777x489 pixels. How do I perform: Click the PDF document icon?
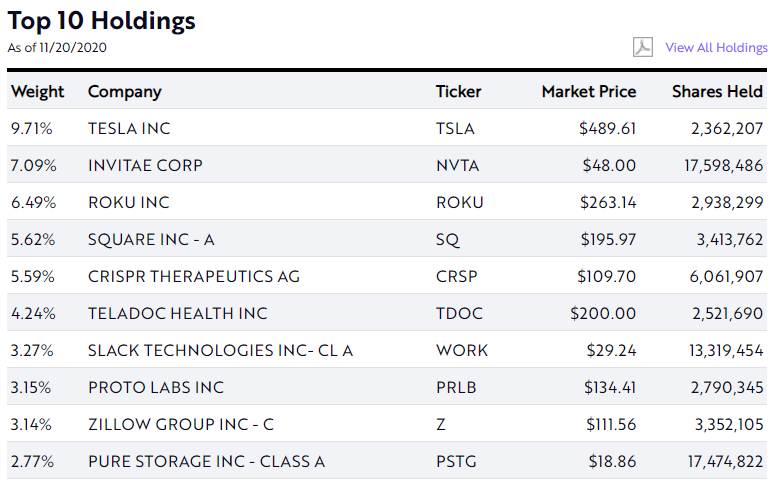point(642,48)
